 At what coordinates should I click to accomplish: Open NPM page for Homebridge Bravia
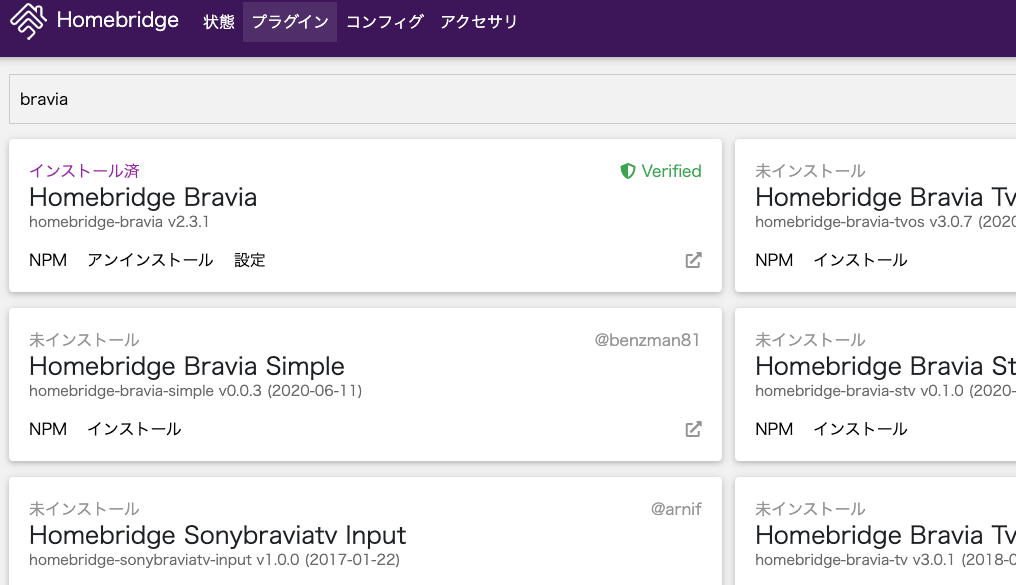tap(47, 259)
